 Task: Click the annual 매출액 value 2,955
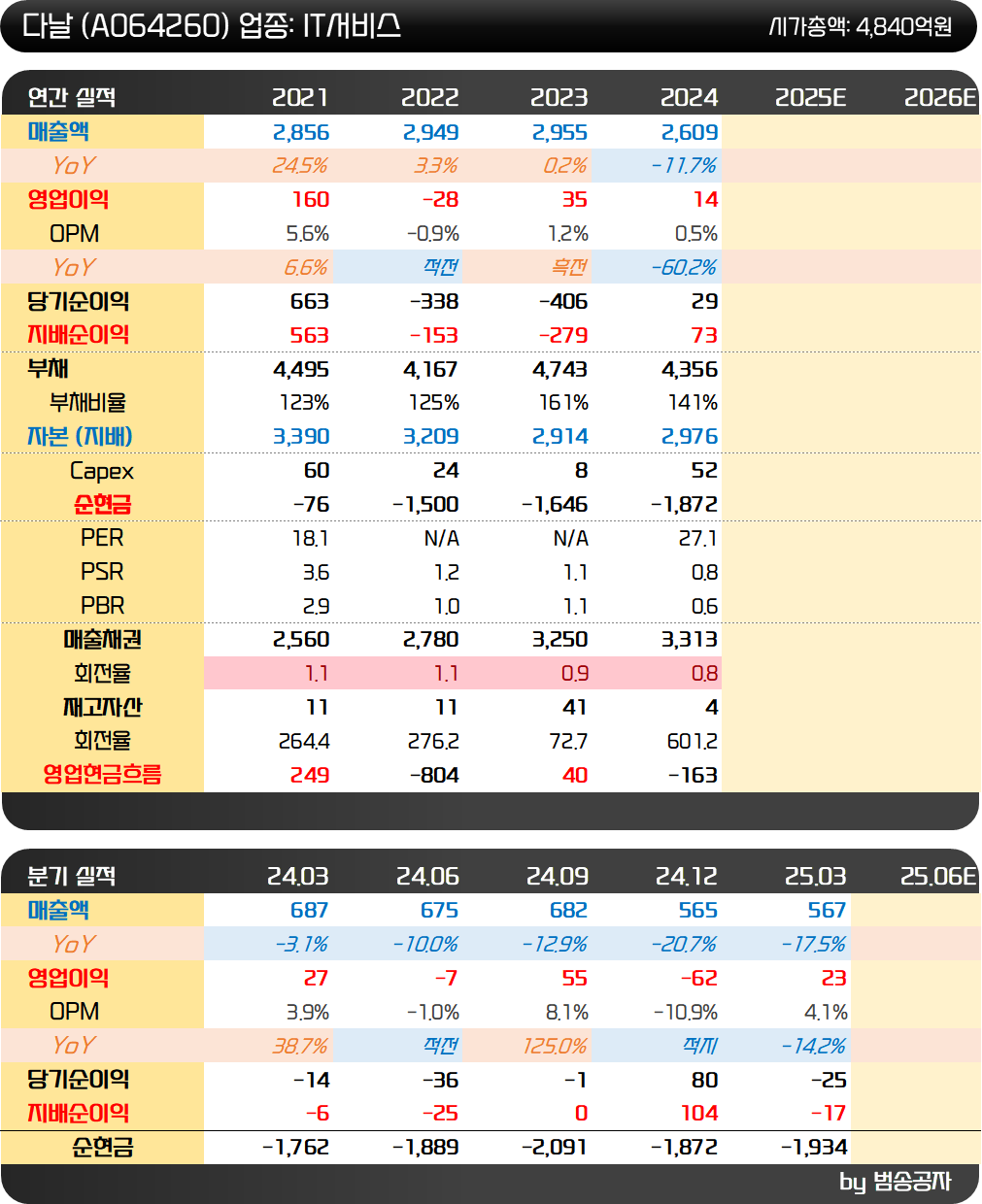click(559, 132)
